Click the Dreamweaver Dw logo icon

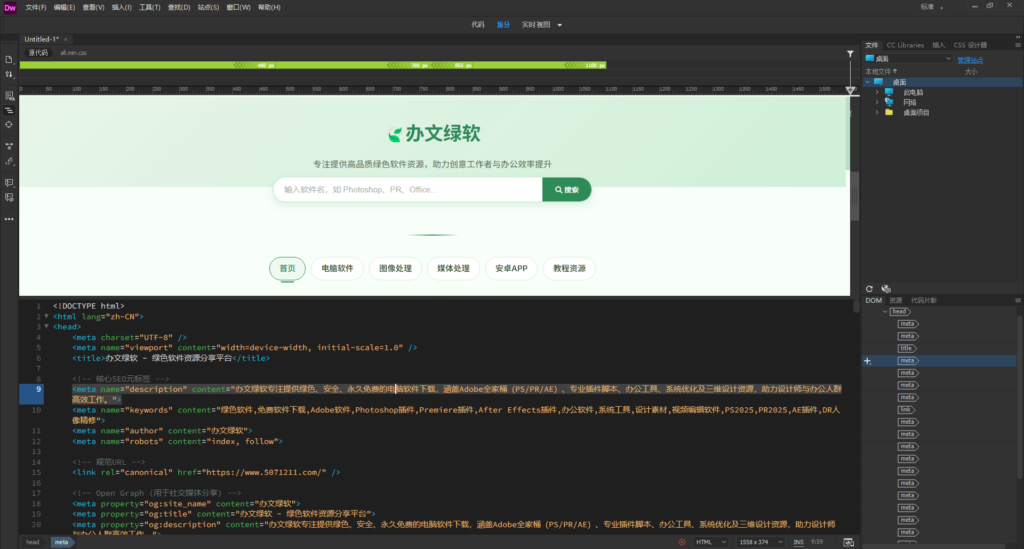click(x=10, y=7)
